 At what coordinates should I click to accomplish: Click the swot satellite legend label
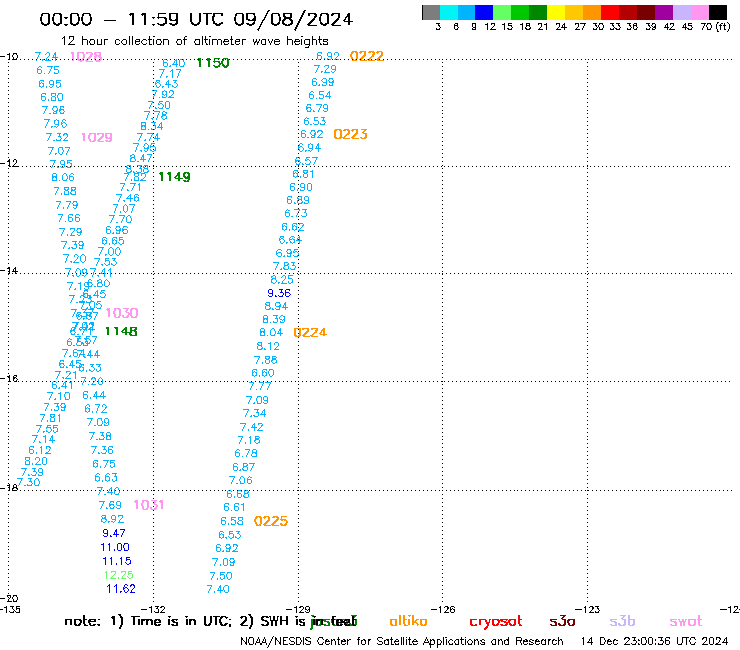(x=686, y=621)
